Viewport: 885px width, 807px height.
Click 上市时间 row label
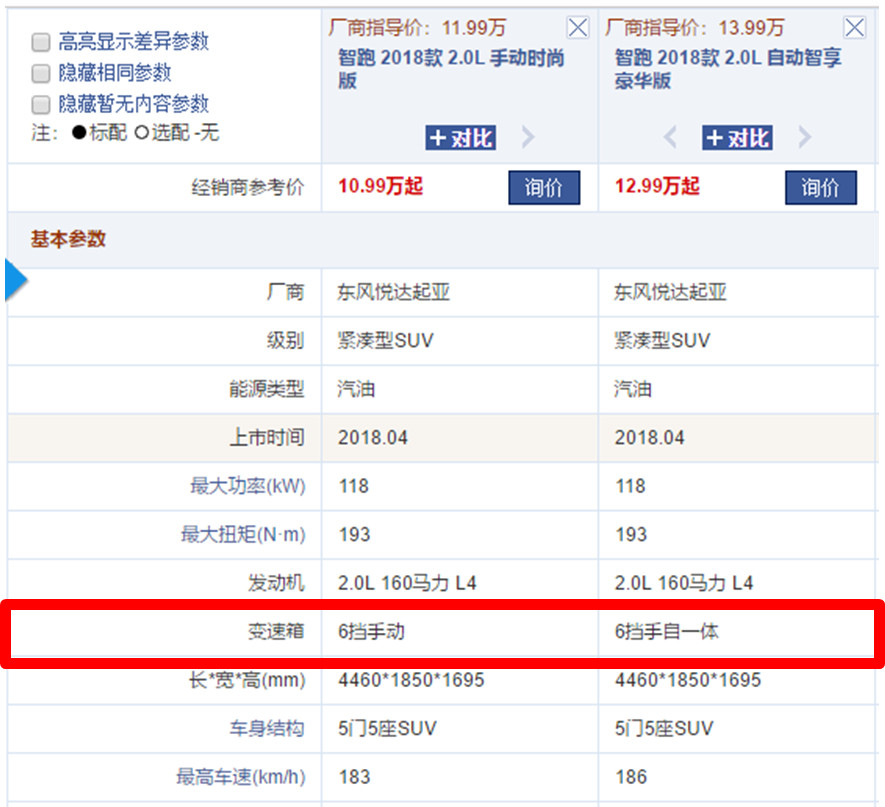coord(267,438)
